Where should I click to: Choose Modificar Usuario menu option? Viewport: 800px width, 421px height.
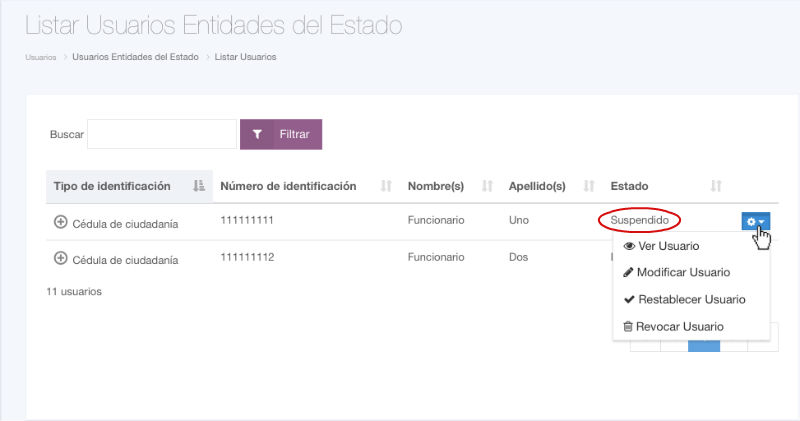tap(675, 272)
